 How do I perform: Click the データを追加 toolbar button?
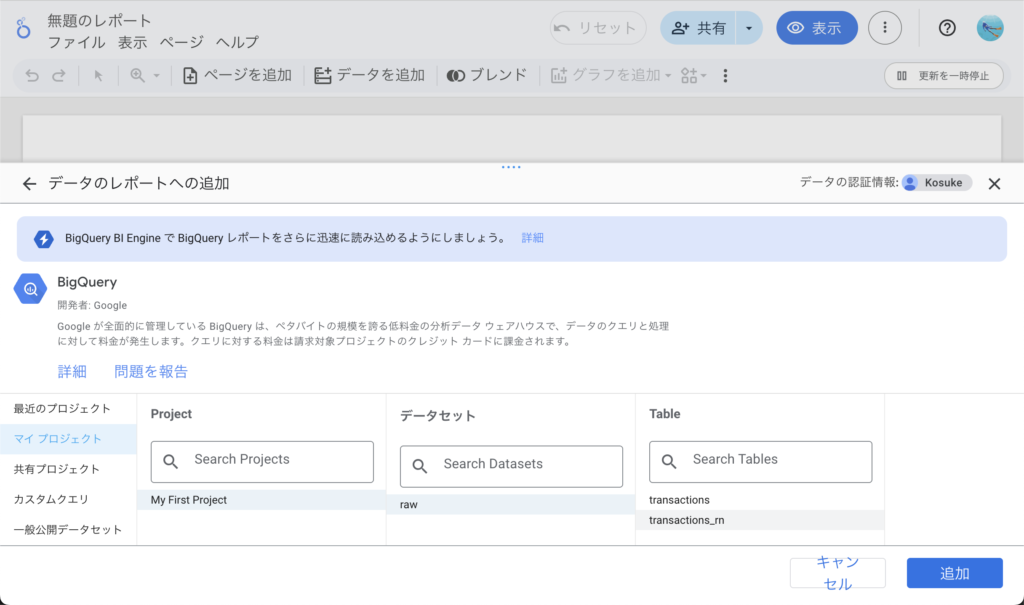369,76
